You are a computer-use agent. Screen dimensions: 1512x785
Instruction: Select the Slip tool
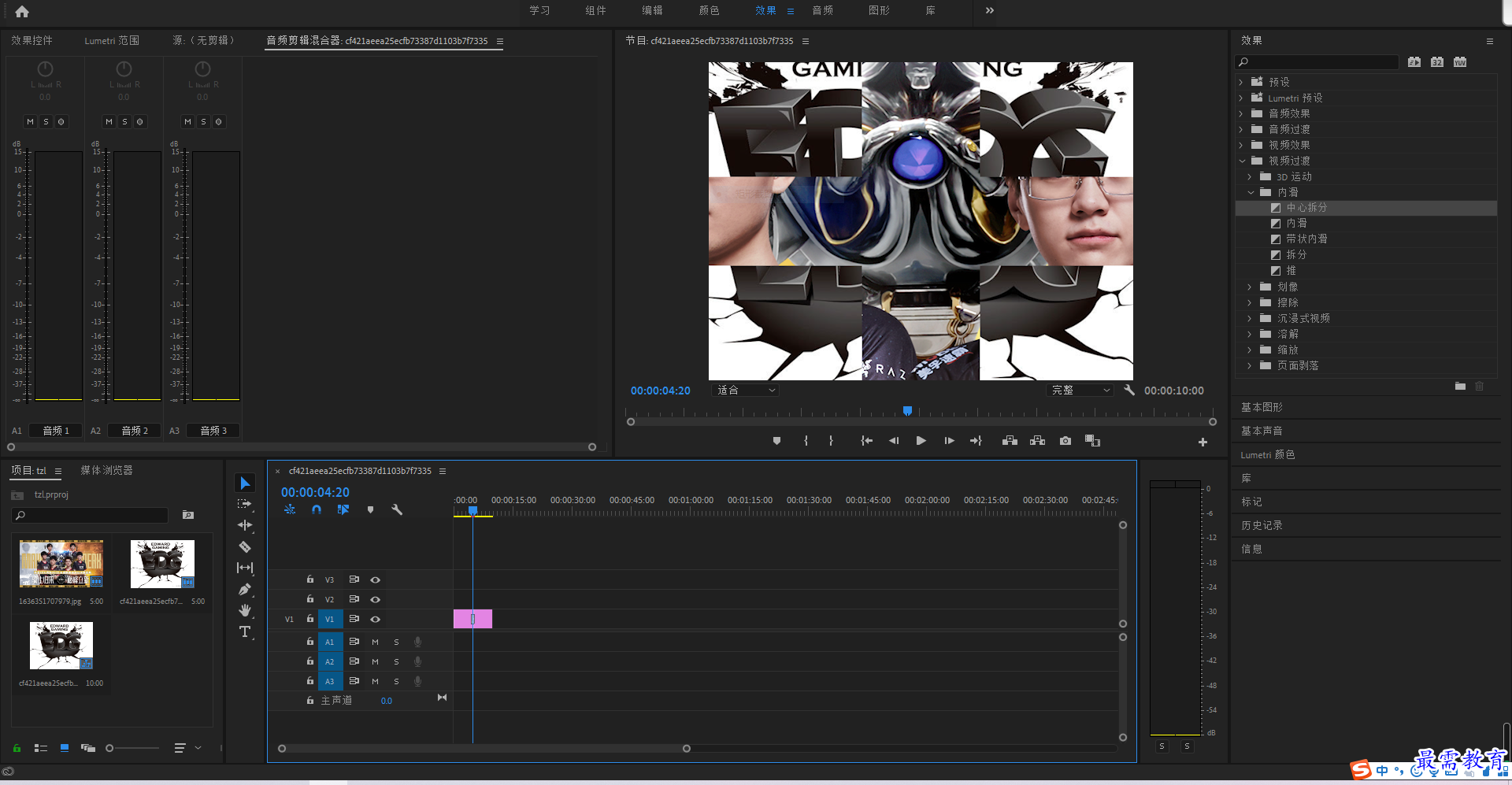[245, 568]
